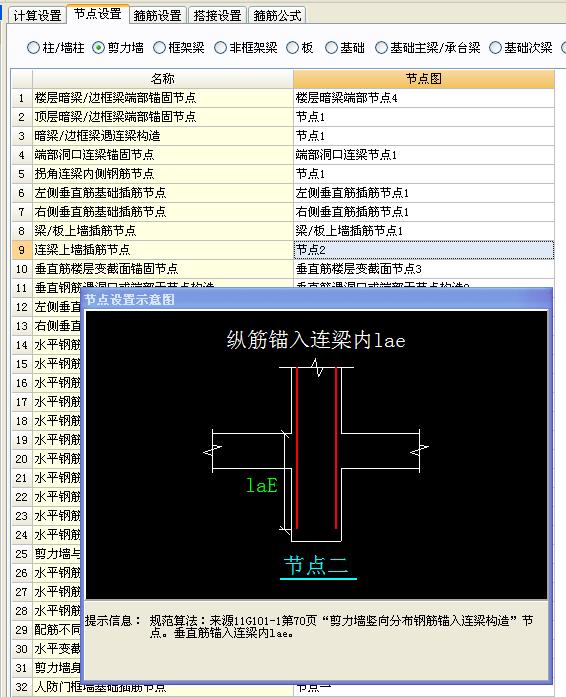The height and width of the screenshot is (697, 566).
Task: Pick the 基础 radio button
Action: (x=345, y=48)
